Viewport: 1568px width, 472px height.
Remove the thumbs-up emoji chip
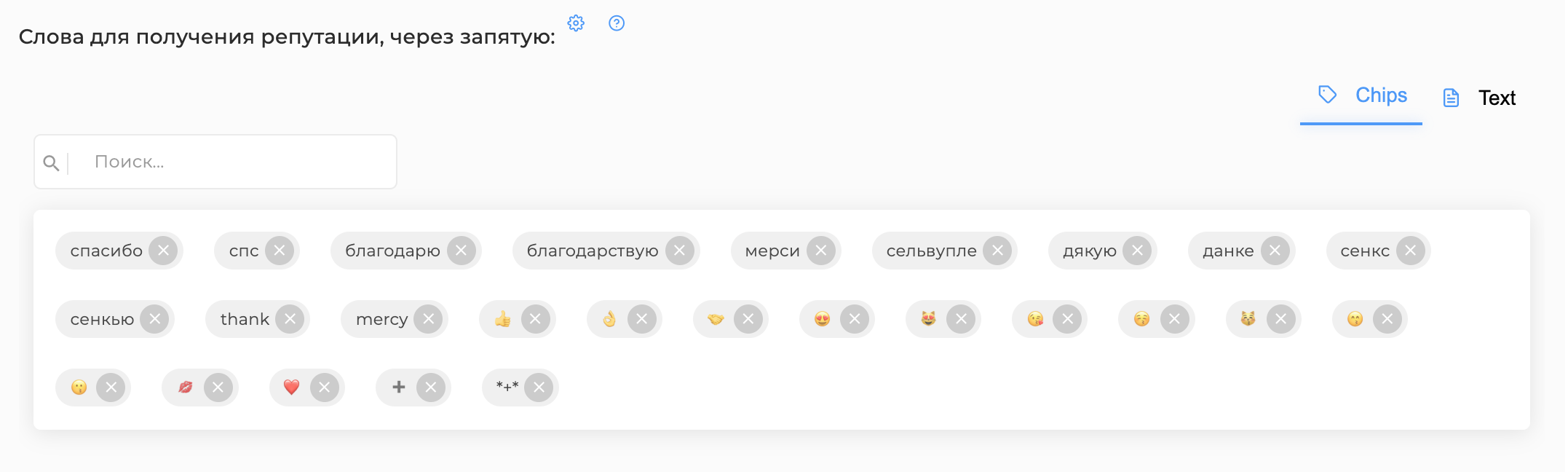(x=536, y=319)
